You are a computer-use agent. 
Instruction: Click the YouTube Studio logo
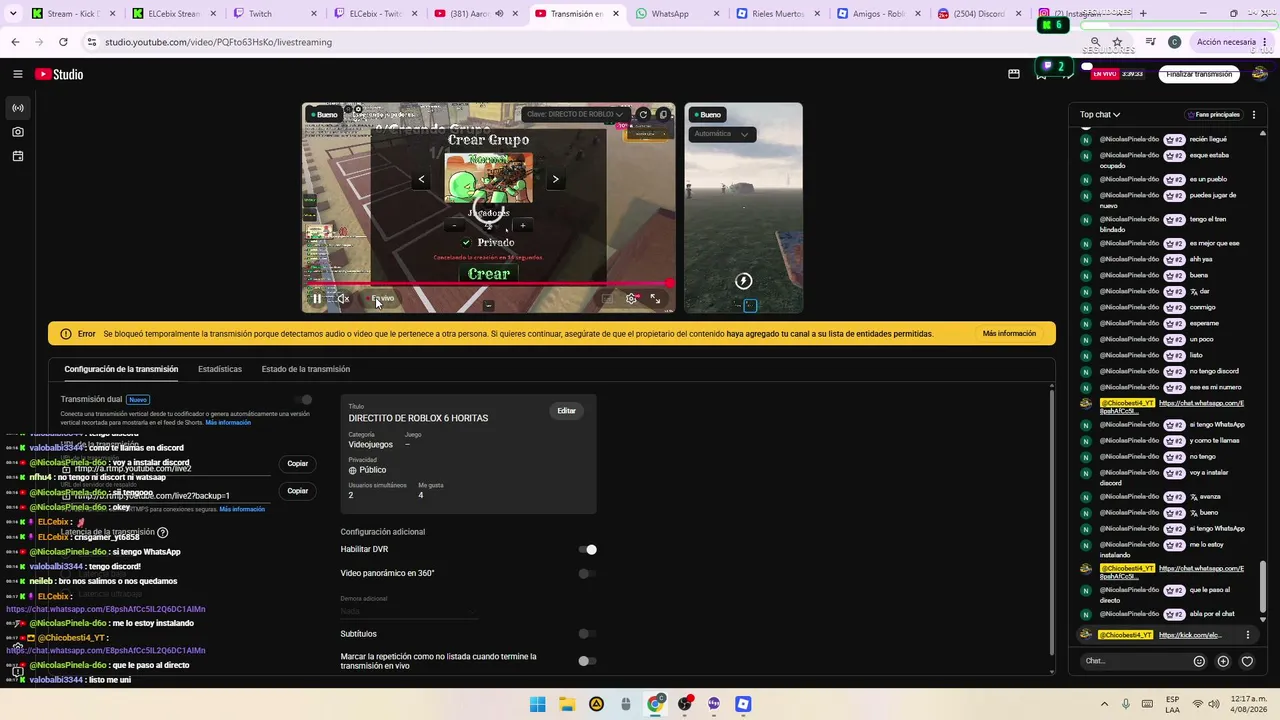coord(59,74)
